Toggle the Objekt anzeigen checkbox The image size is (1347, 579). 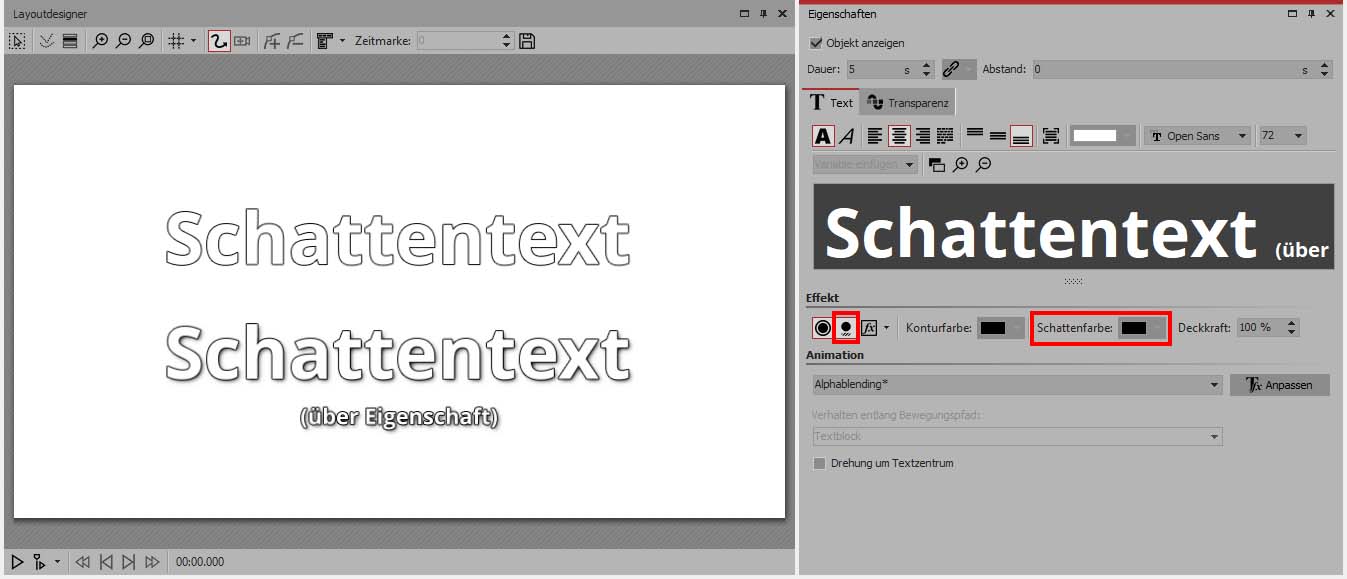click(x=816, y=43)
